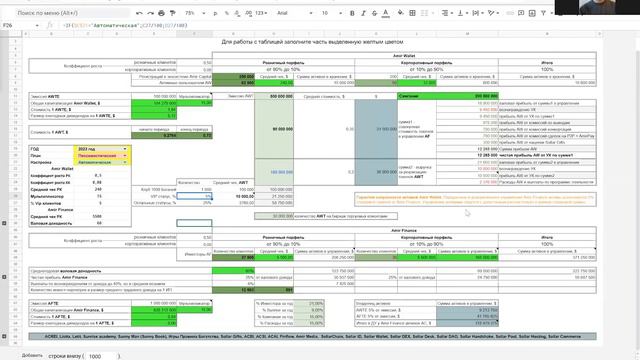Click the Redo icon in toolbar
Image resolution: width=640 pixels, height=360 pixels.
[x=151, y=13]
